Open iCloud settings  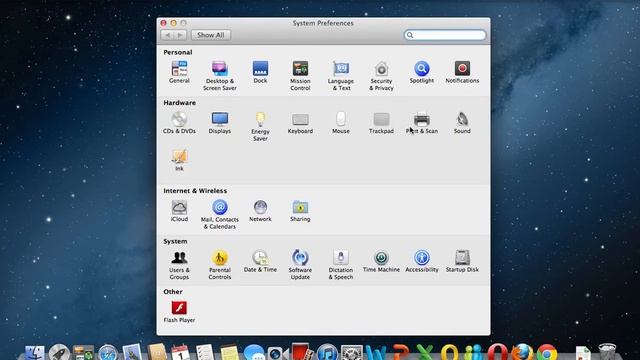(179, 211)
